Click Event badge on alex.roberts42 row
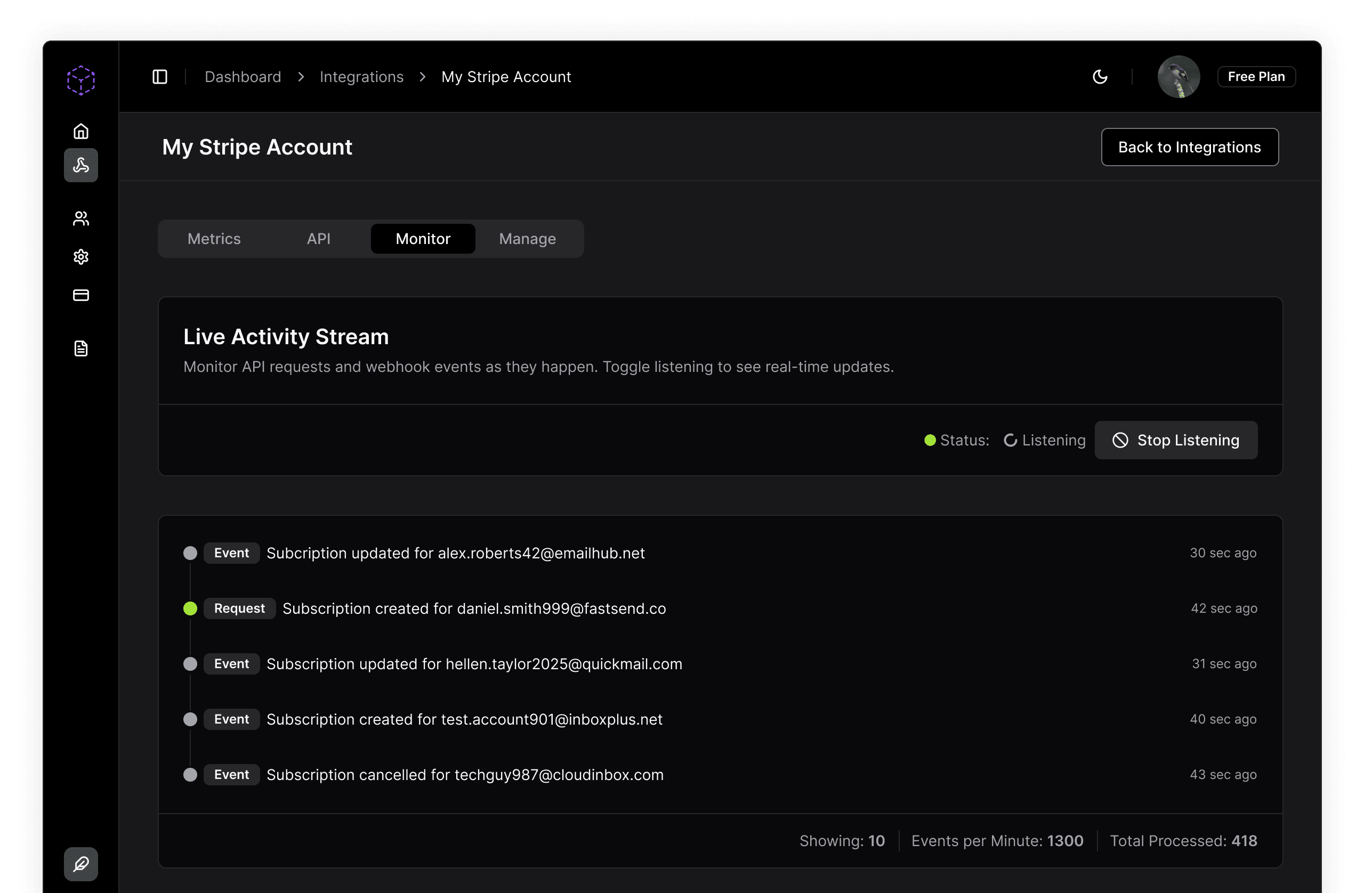The height and width of the screenshot is (893, 1372). coord(231,553)
